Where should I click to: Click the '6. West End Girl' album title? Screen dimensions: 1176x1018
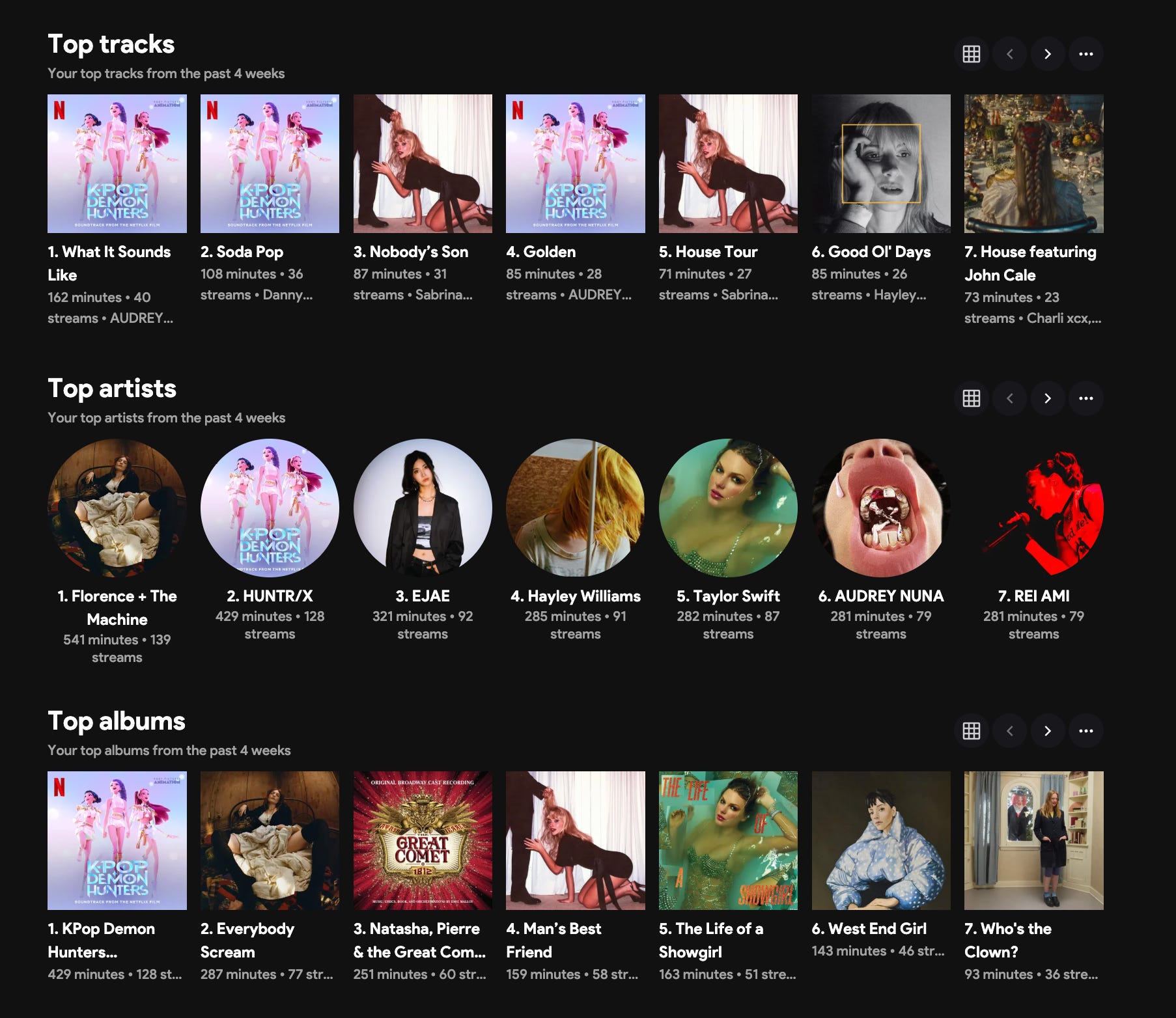(x=869, y=929)
